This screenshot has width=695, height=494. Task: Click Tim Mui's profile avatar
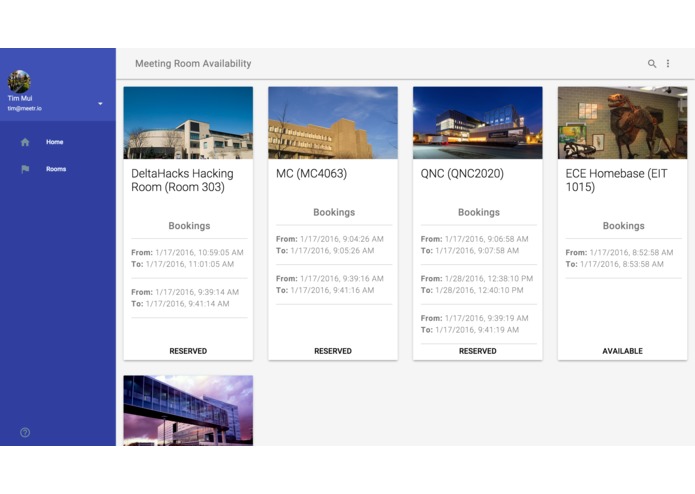point(19,81)
